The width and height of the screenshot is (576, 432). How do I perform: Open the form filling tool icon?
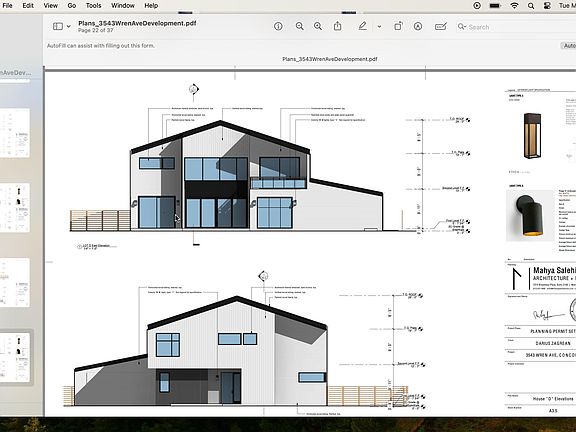tap(440, 26)
